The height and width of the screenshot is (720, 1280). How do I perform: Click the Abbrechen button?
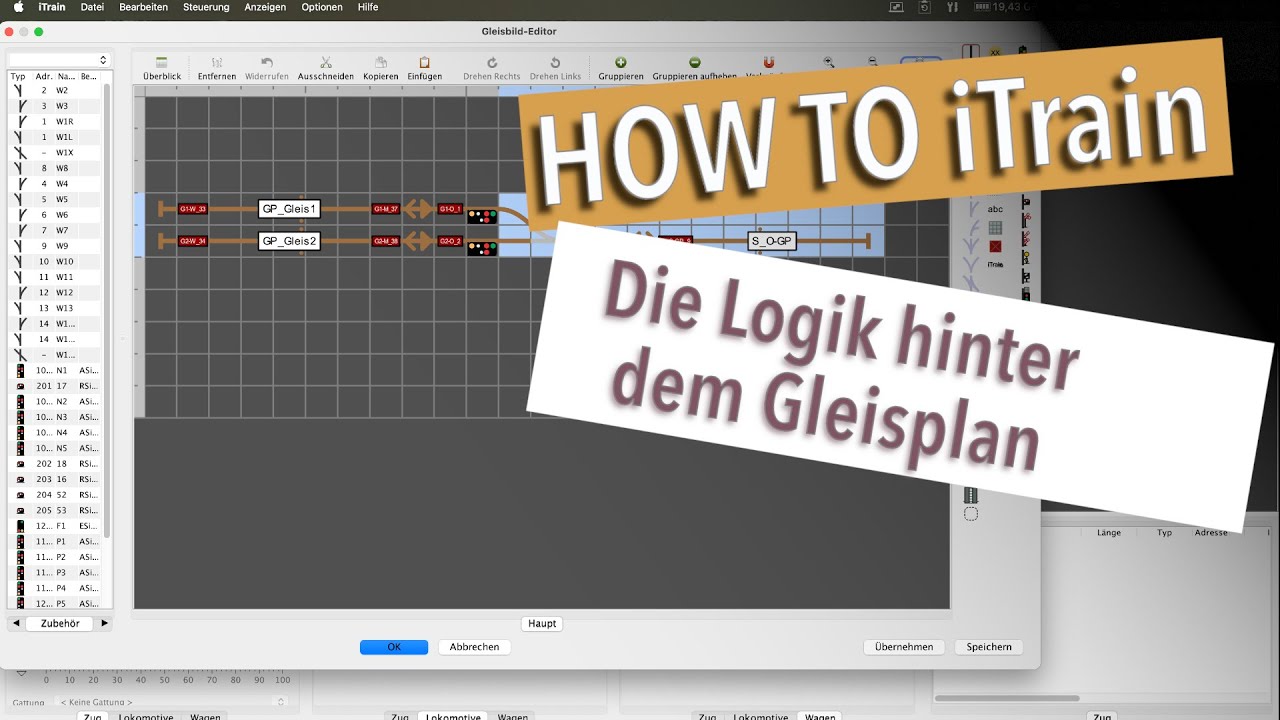(x=474, y=647)
